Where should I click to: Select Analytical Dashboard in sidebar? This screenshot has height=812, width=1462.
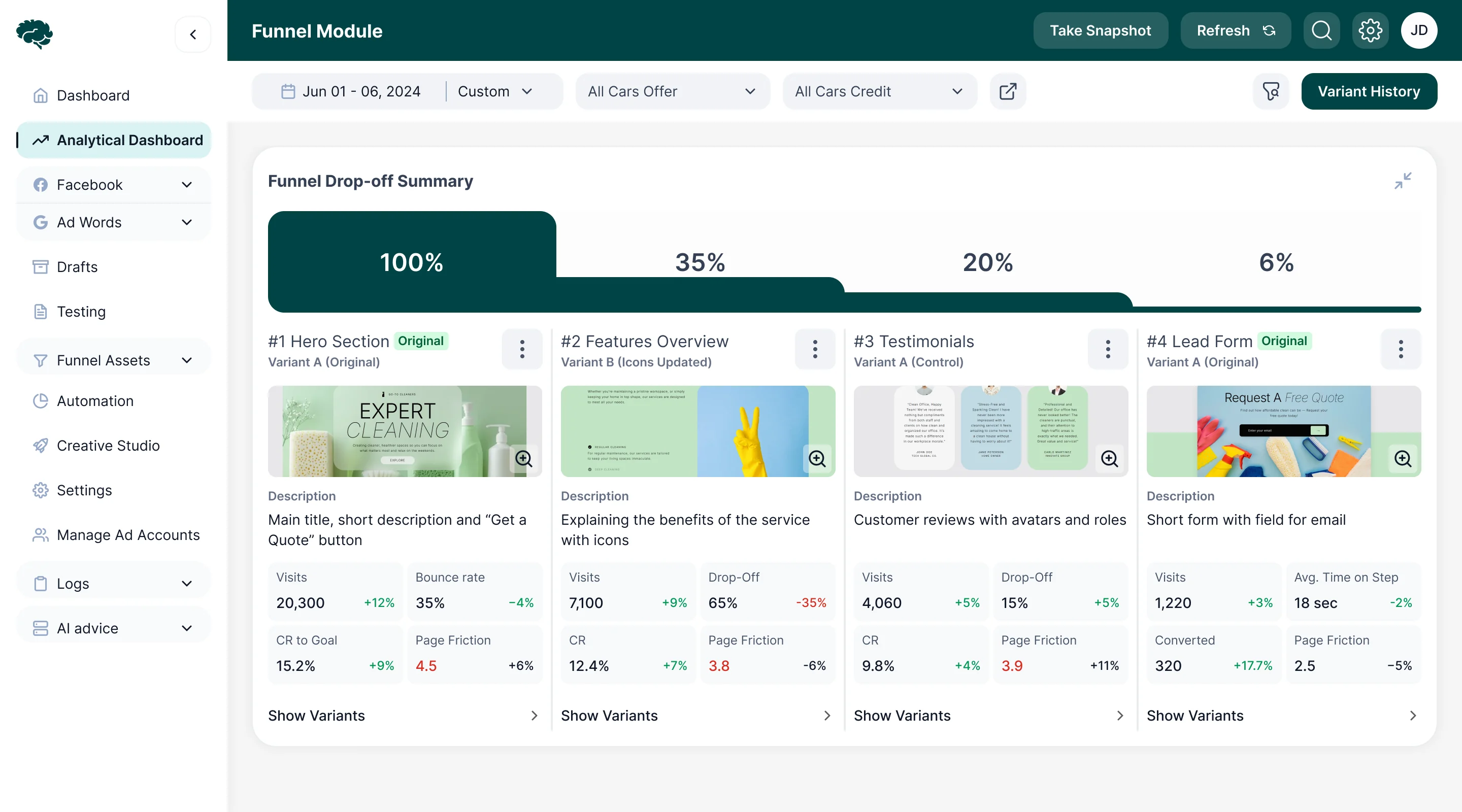pos(114,140)
